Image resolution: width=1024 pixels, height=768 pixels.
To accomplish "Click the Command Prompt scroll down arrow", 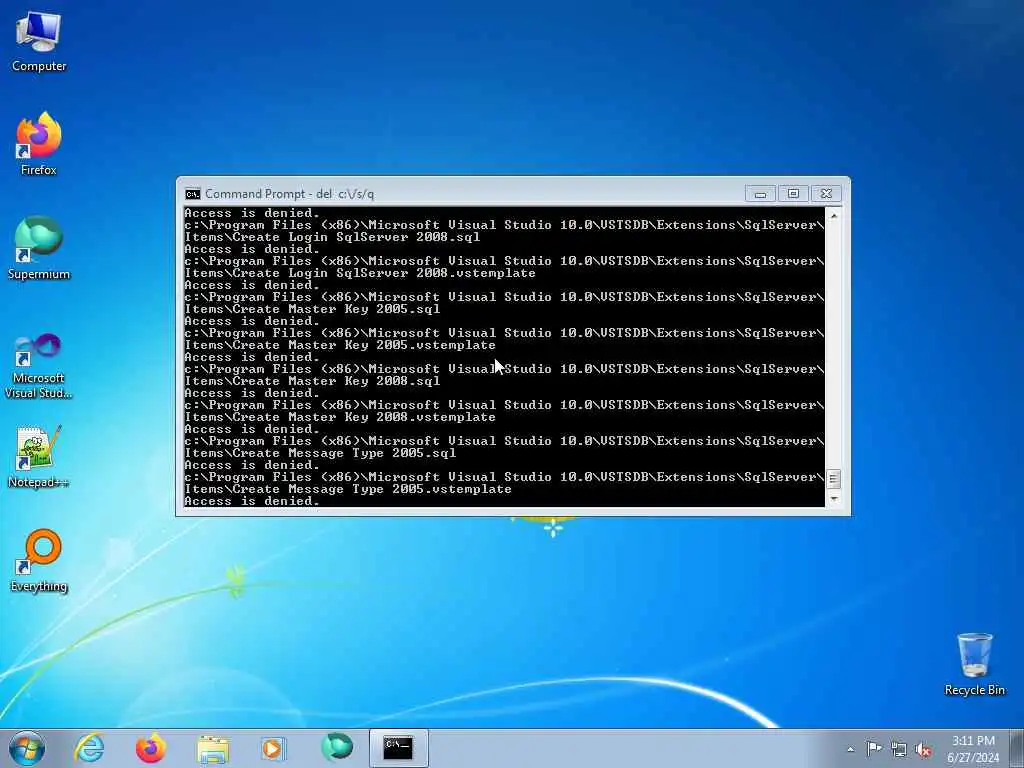I will coord(833,499).
